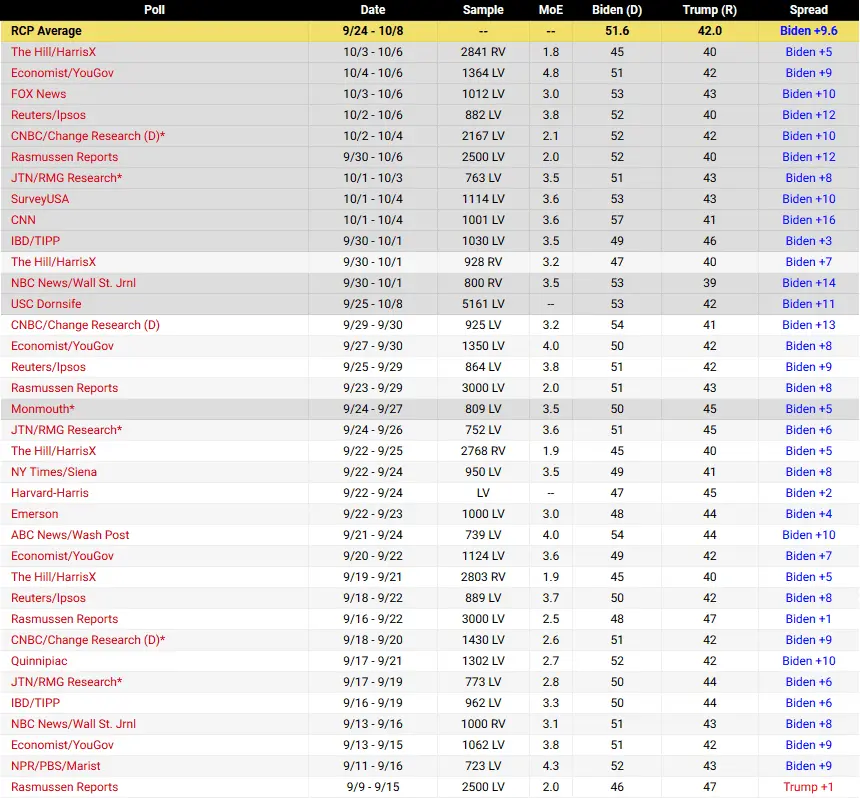Image resolution: width=860 pixels, height=798 pixels.
Task: Click the CNN poll link
Action: point(23,220)
